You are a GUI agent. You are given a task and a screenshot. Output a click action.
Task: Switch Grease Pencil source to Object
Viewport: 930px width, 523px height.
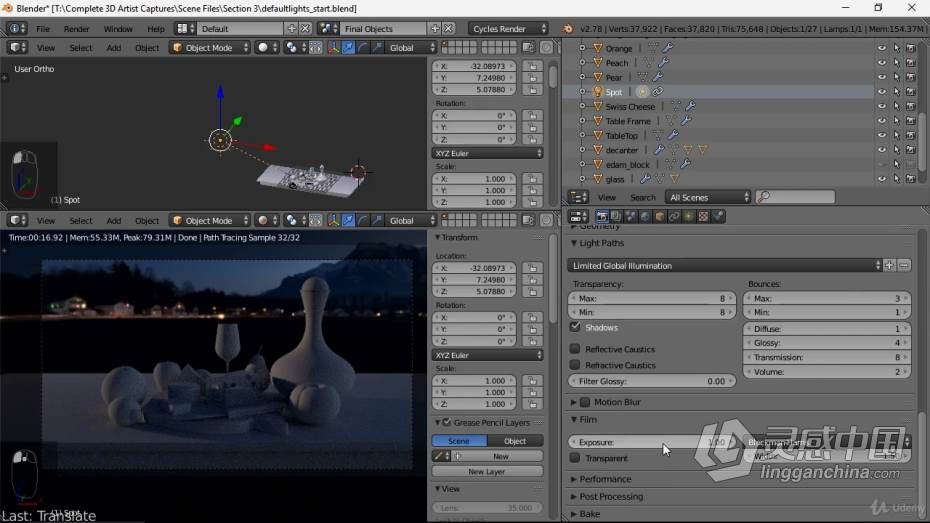click(x=515, y=441)
